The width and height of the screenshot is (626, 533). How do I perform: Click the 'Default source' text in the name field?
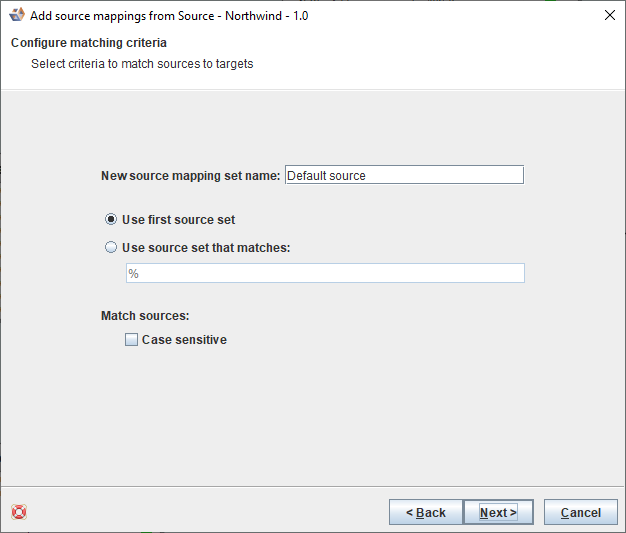coord(326,175)
